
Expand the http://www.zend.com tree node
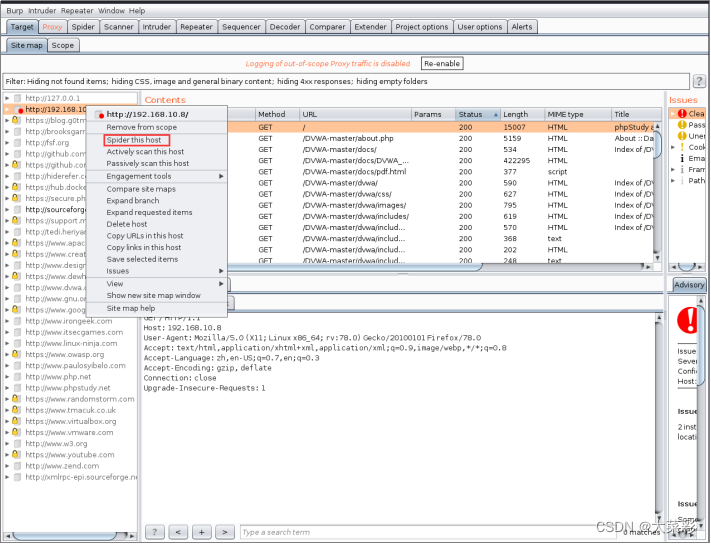tap(7, 466)
